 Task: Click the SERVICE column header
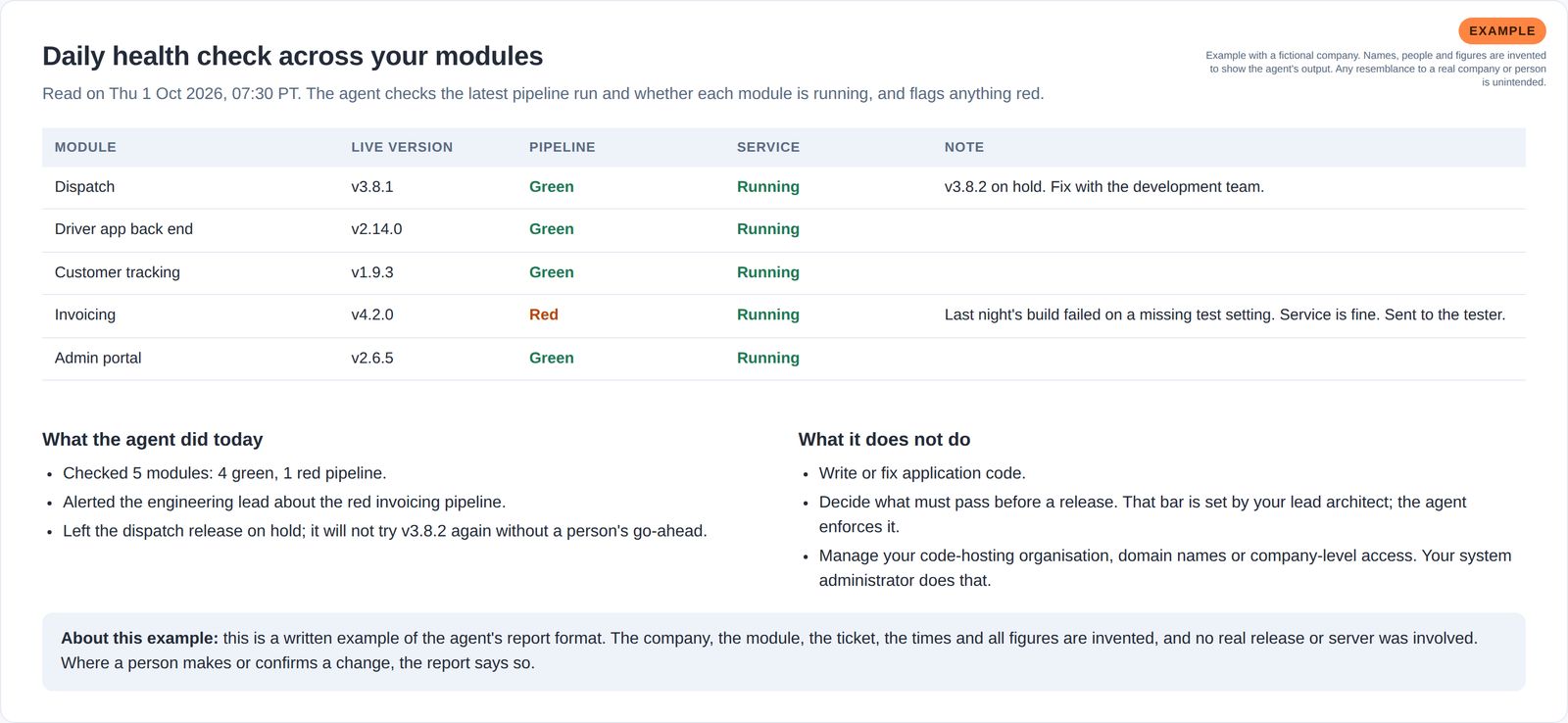tap(768, 147)
